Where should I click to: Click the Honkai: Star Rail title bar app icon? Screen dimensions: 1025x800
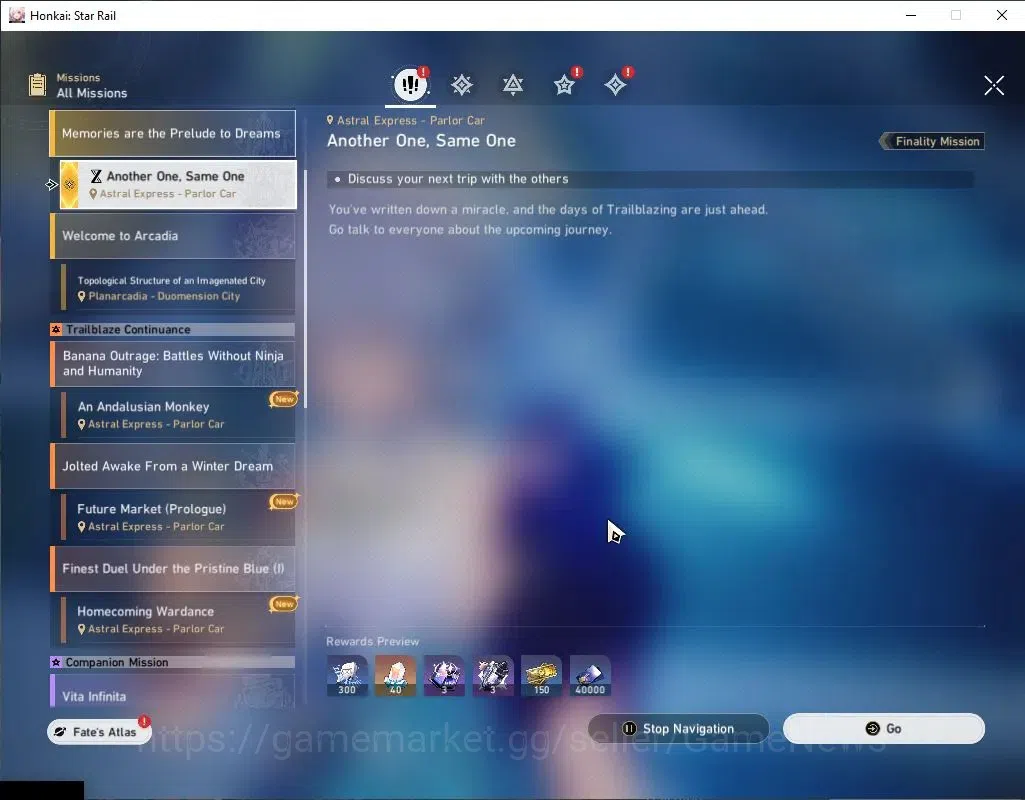[16, 15]
